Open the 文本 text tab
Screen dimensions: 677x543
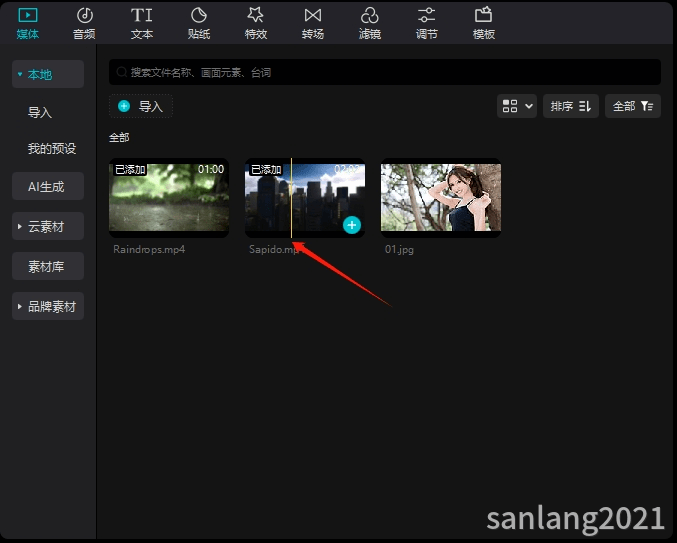click(142, 23)
